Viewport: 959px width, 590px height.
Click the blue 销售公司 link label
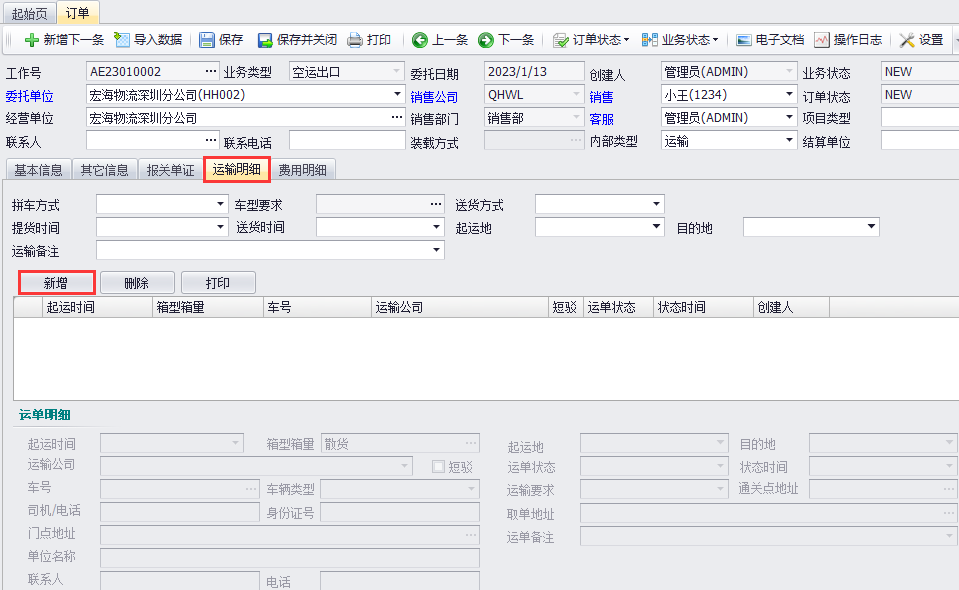click(x=434, y=97)
